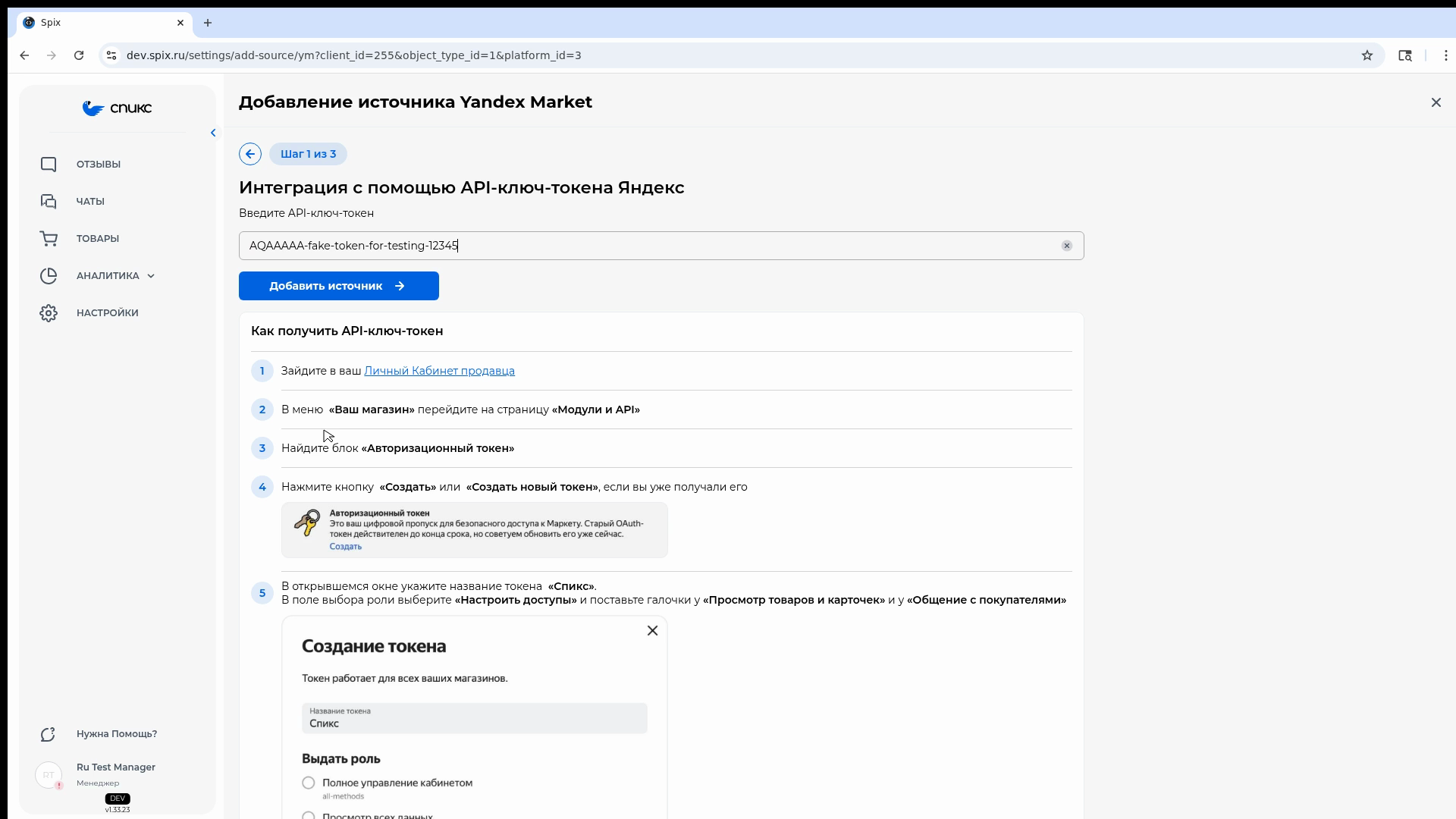Open the browser three-dot menu

pyautogui.click(x=1446, y=55)
